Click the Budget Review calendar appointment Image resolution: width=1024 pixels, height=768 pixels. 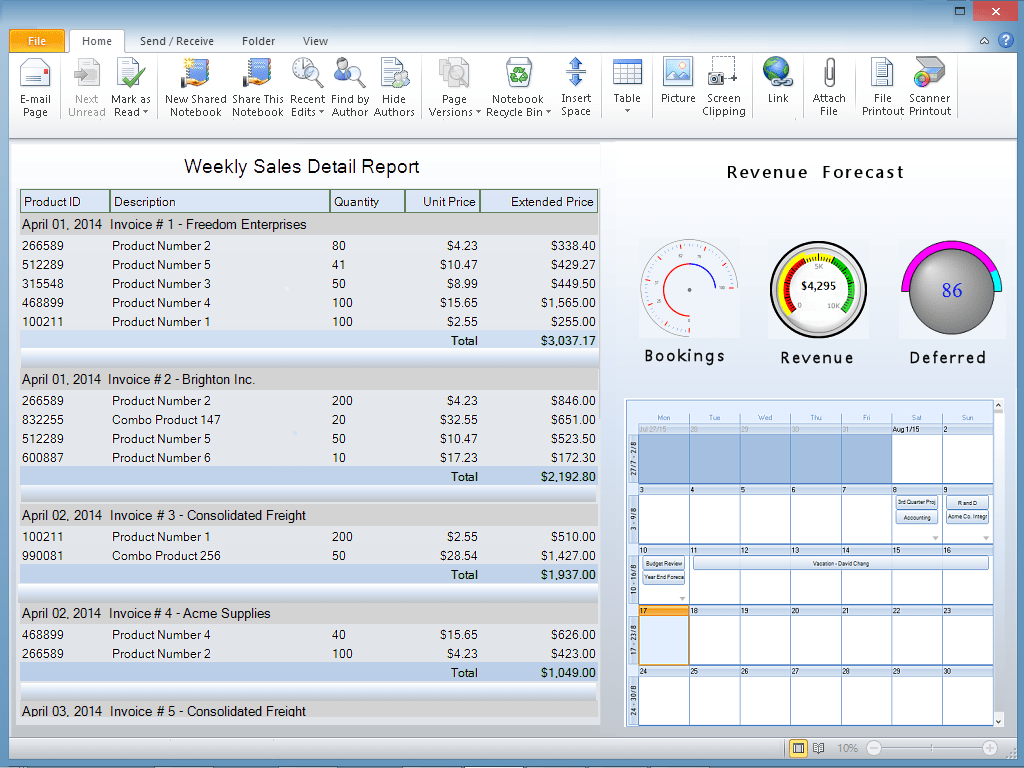[663, 563]
